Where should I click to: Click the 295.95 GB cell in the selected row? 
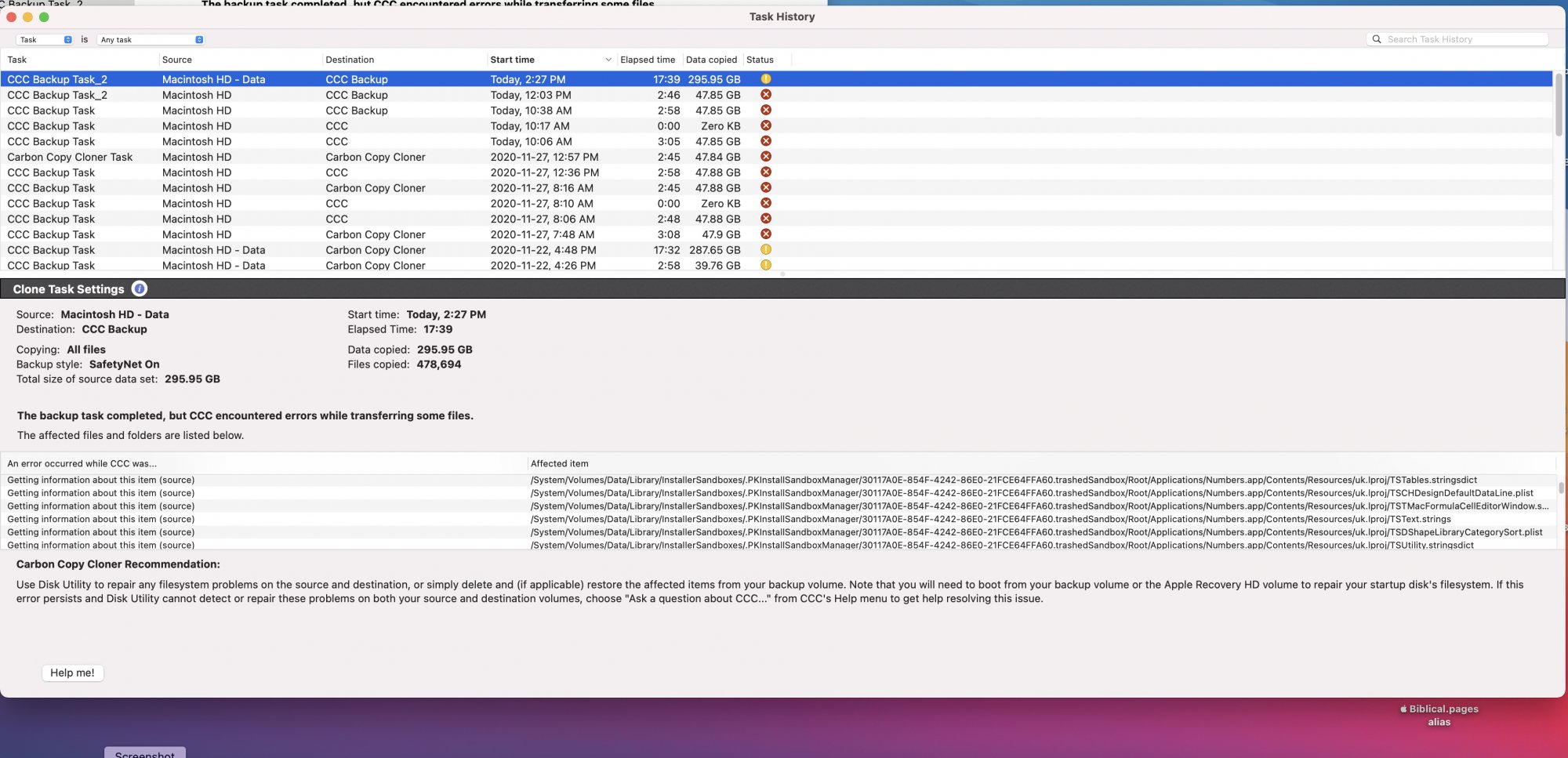714,79
